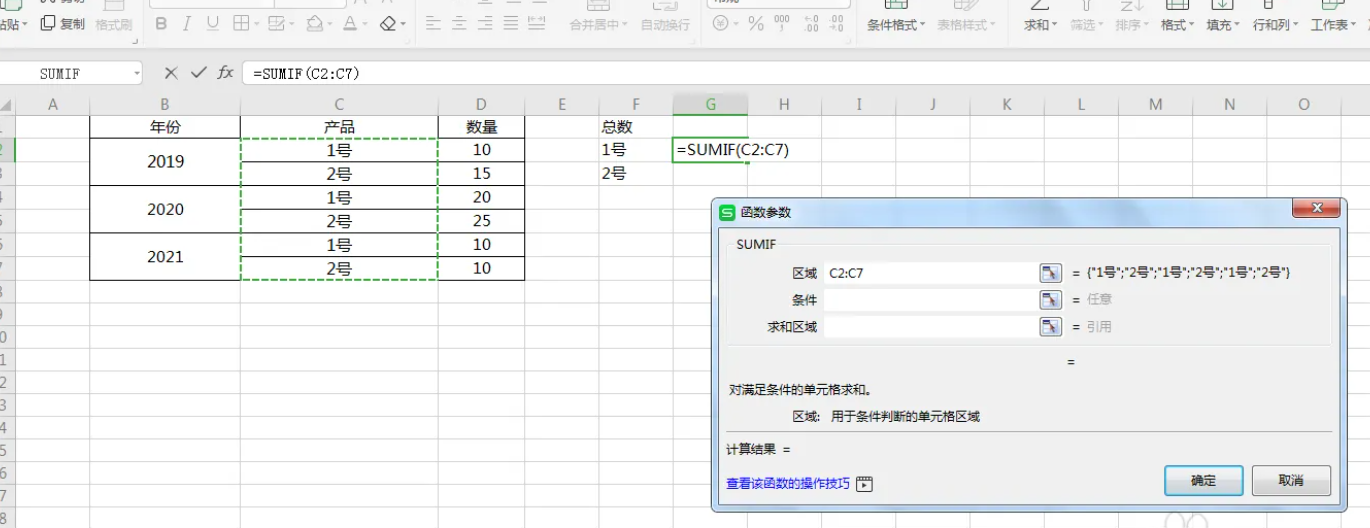Click the eraser clear-format icon
Screen dimensions: 1370x528
[388, 23]
